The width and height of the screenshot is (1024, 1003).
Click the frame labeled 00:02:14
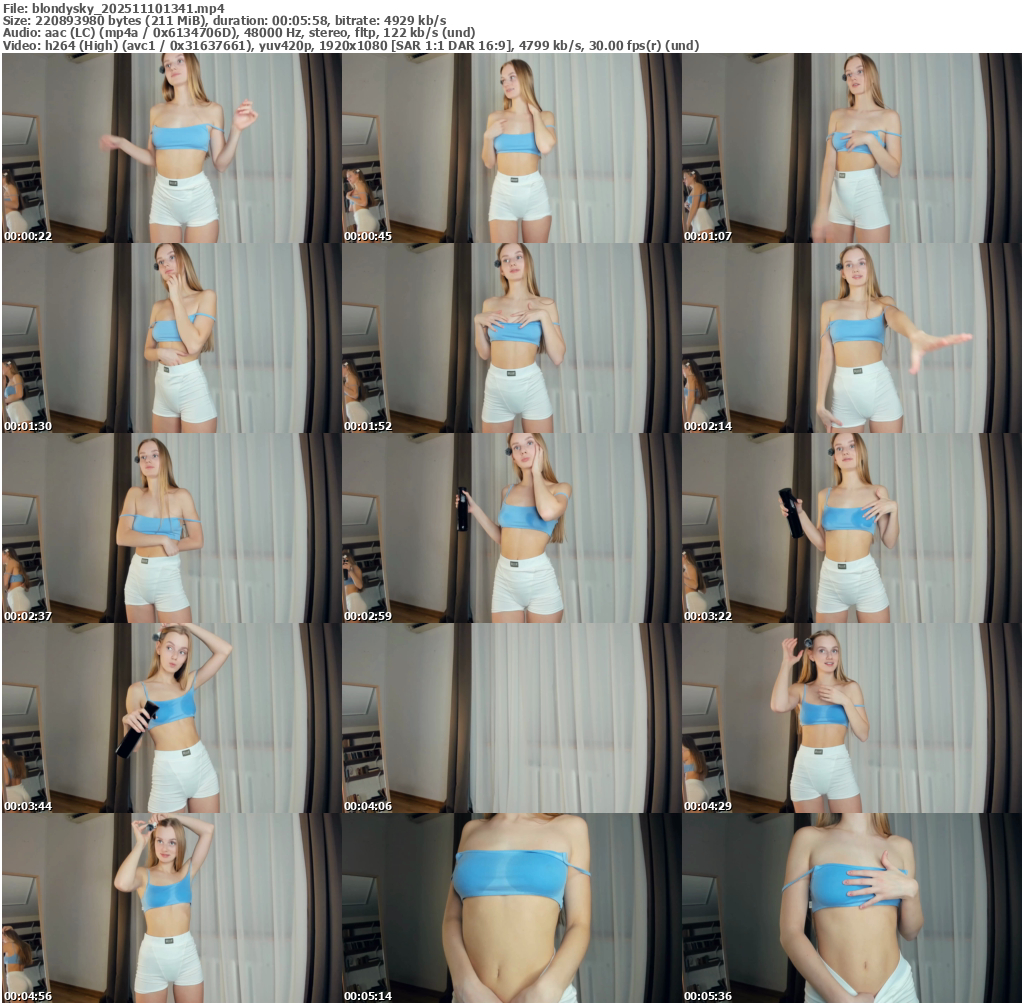[851, 338]
